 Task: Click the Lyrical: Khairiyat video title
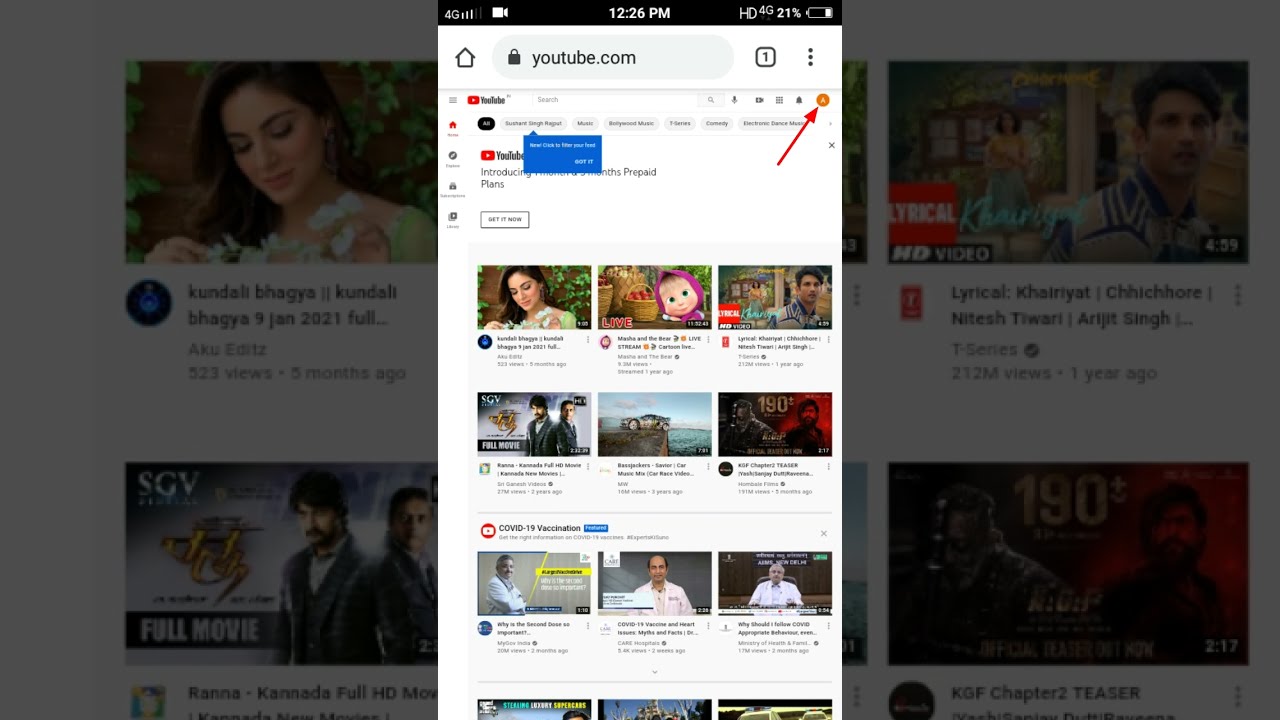pyautogui.click(x=779, y=343)
